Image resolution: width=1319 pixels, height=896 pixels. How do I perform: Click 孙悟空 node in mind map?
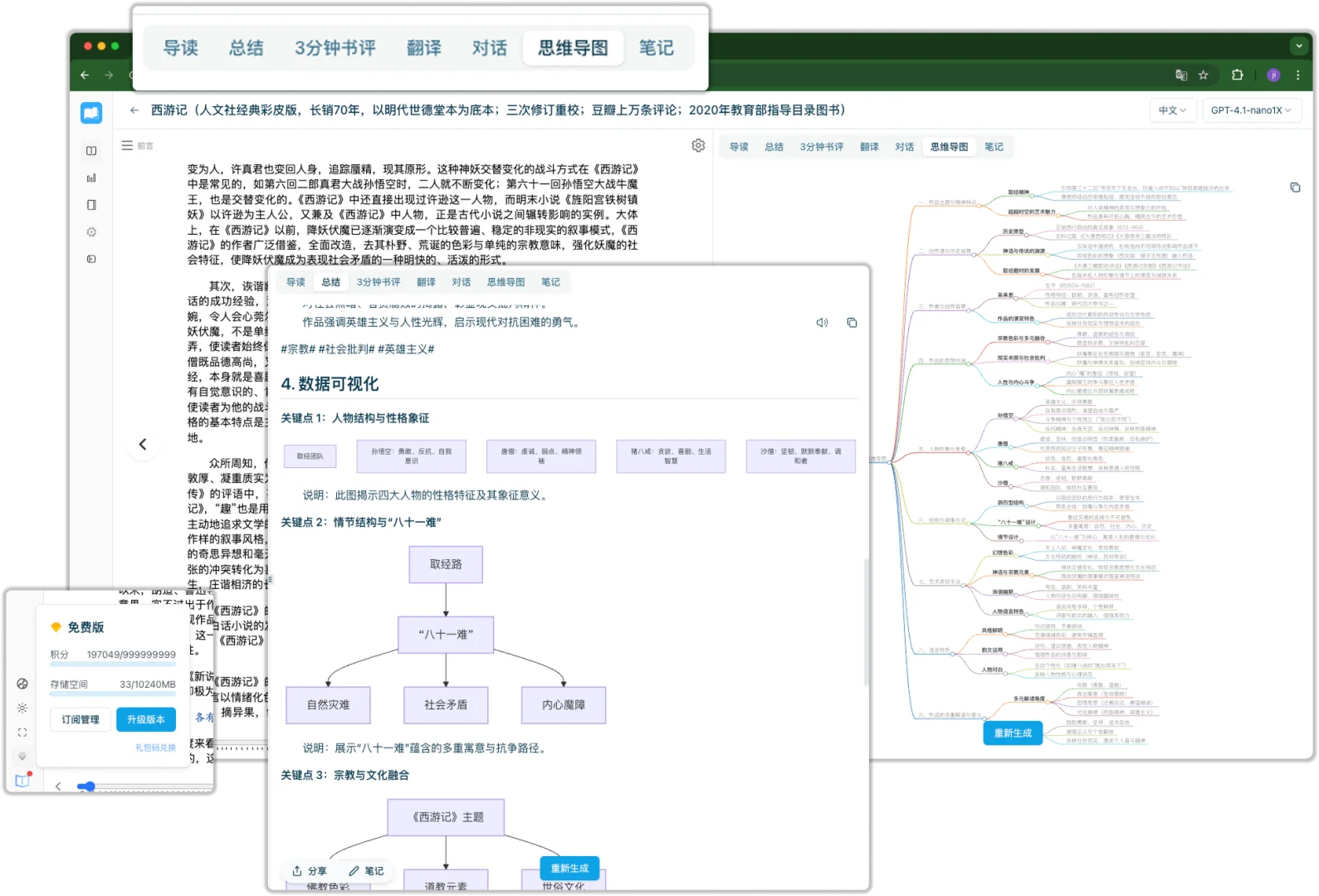click(x=1005, y=416)
